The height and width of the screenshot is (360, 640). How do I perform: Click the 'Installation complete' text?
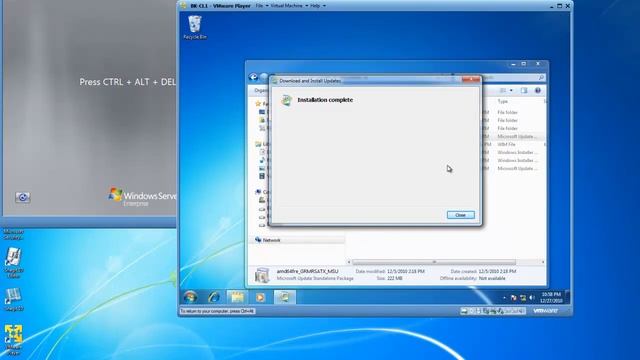(325, 100)
